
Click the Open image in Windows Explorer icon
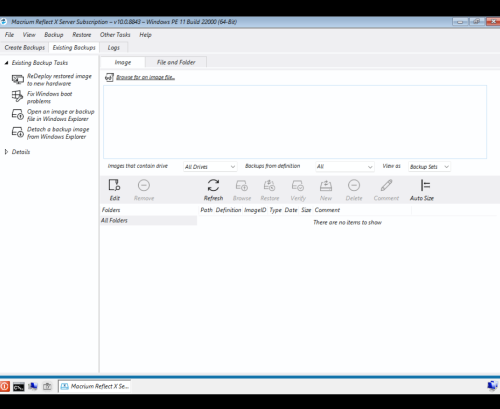click(x=18, y=115)
